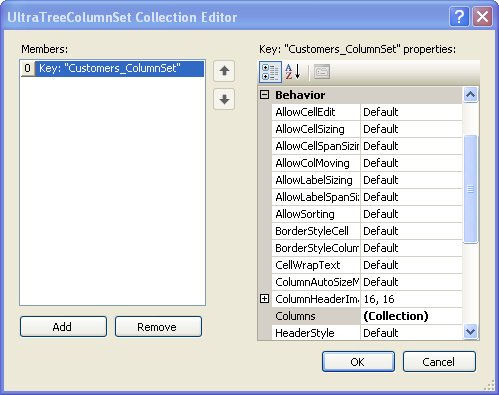499x395 pixels.
Task: Select the AllowLabelSpanSizing property row
Action: pyautogui.click(x=316, y=197)
